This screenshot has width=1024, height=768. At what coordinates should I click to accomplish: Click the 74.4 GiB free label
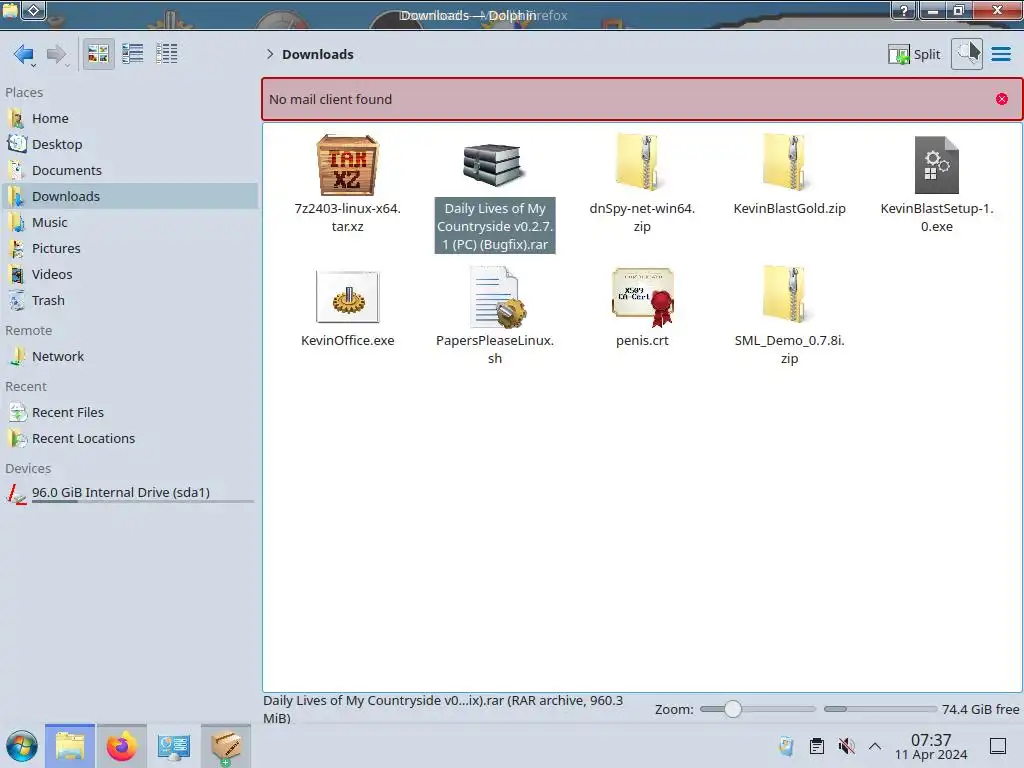[x=980, y=709]
